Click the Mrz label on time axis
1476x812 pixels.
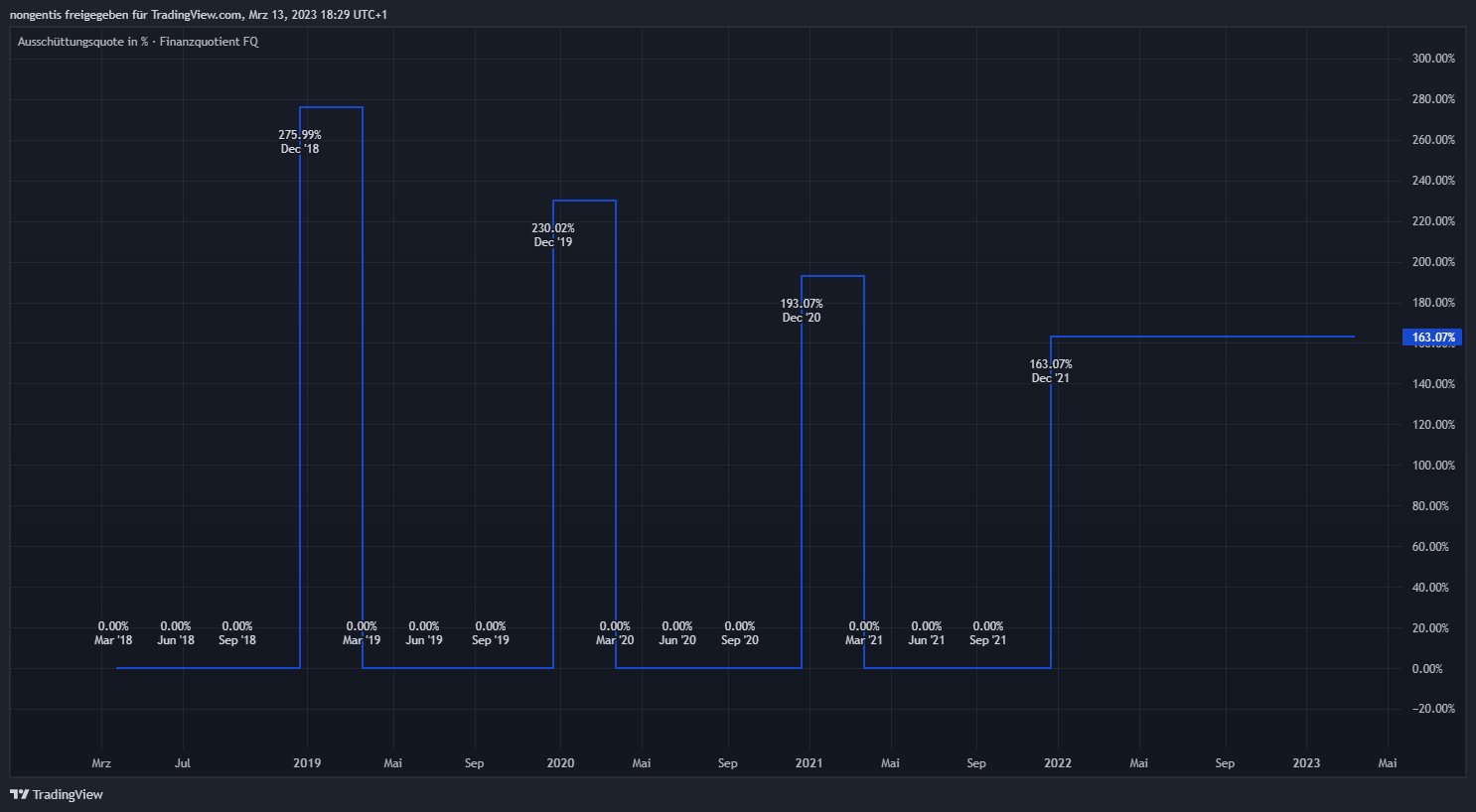(x=101, y=763)
